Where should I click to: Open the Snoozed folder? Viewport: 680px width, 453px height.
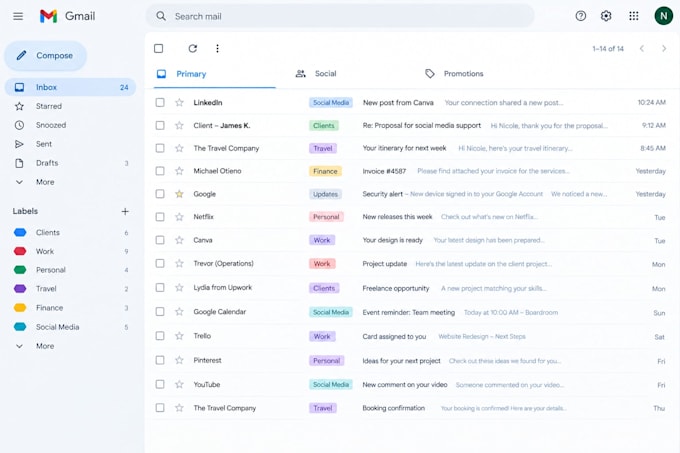point(70,125)
